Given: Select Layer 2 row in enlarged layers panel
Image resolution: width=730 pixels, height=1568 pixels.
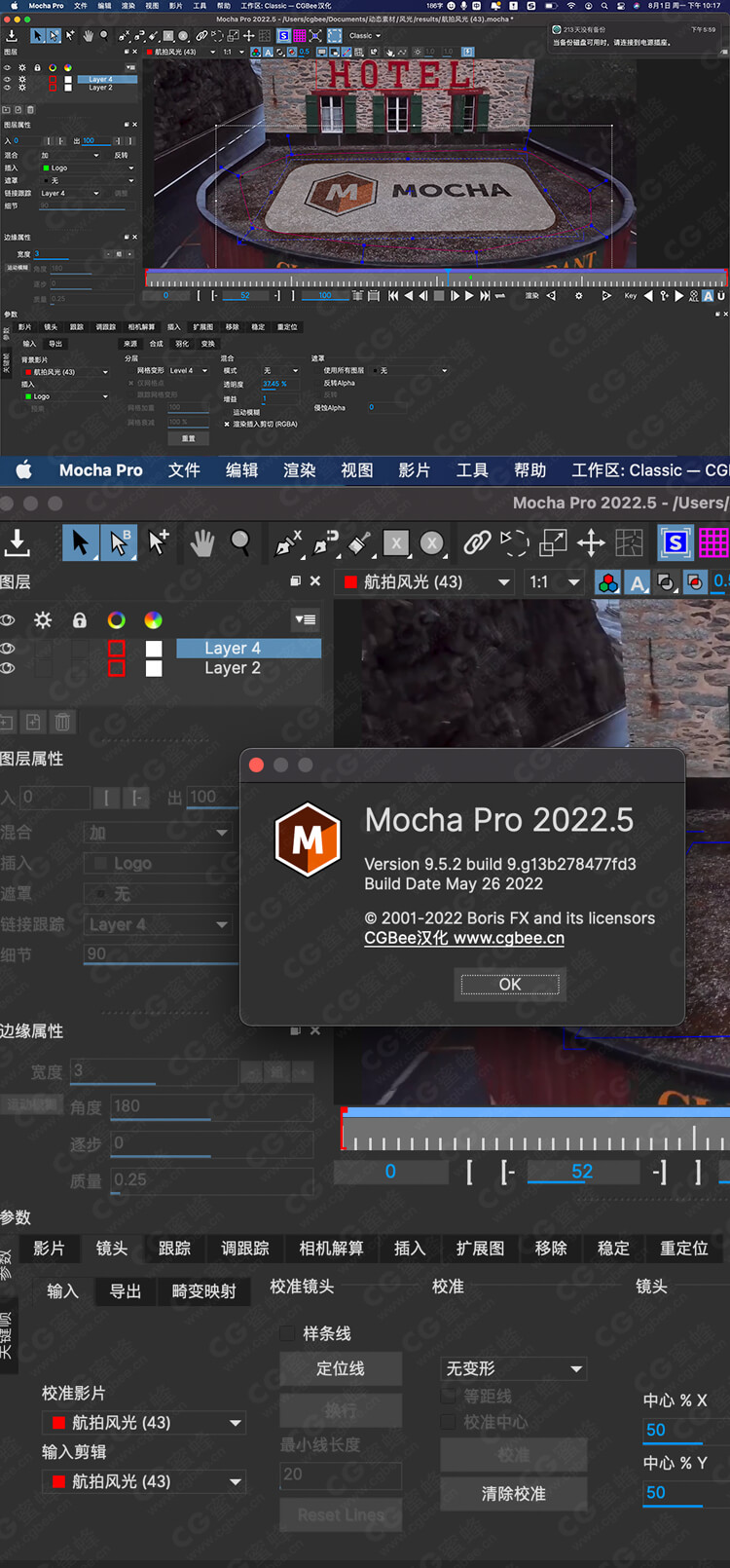Looking at the screenshot, I should [x=248, y=668].
